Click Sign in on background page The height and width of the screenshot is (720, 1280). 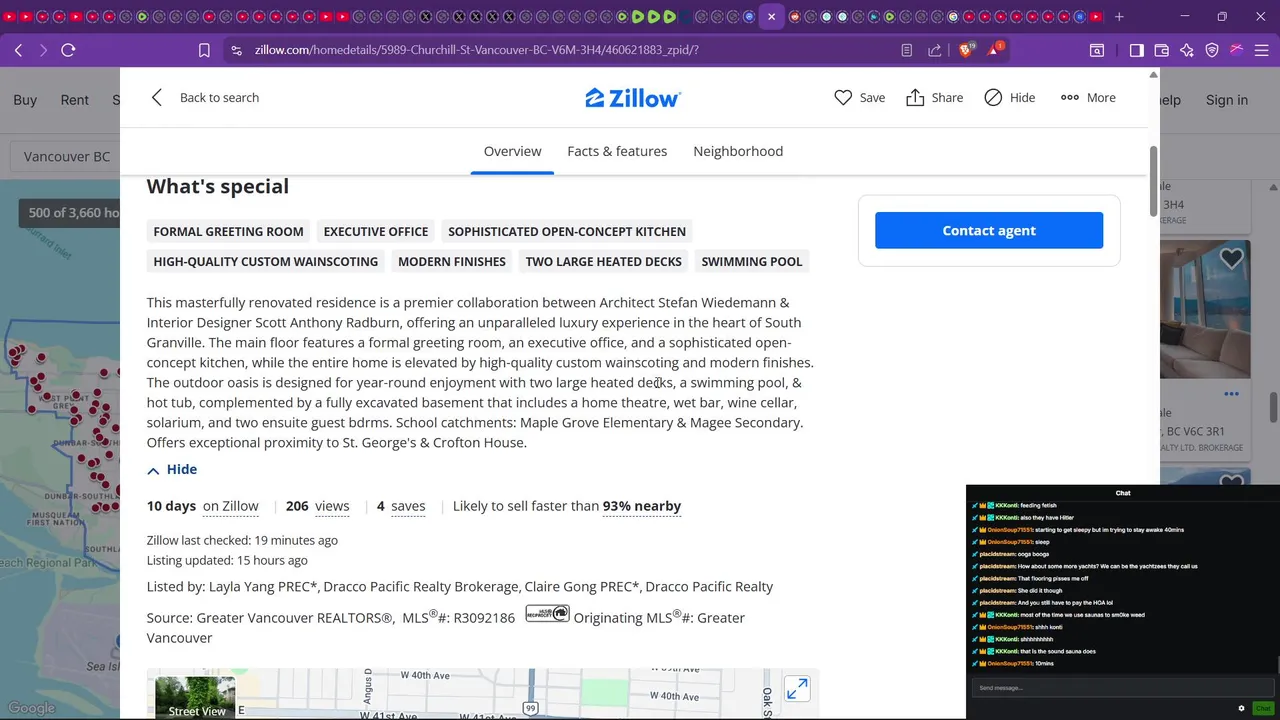[x=1227, y=99]
